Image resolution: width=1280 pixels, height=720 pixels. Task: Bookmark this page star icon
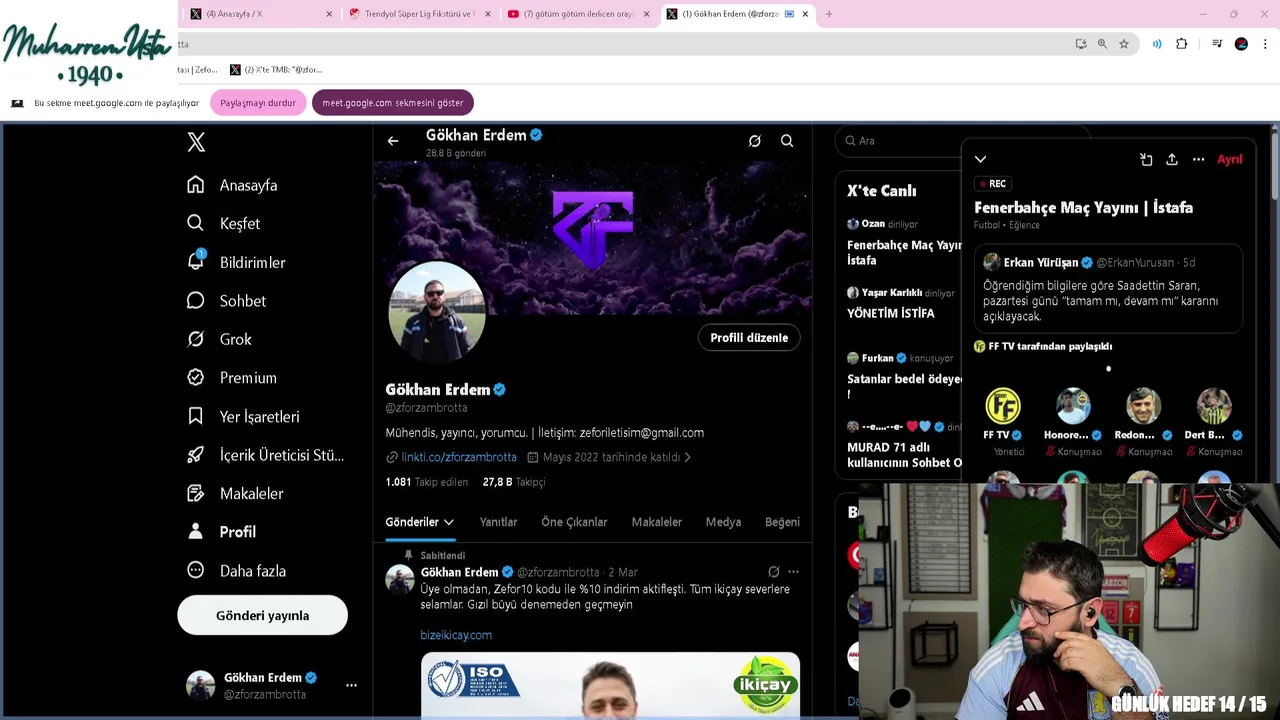(1124, 44)
